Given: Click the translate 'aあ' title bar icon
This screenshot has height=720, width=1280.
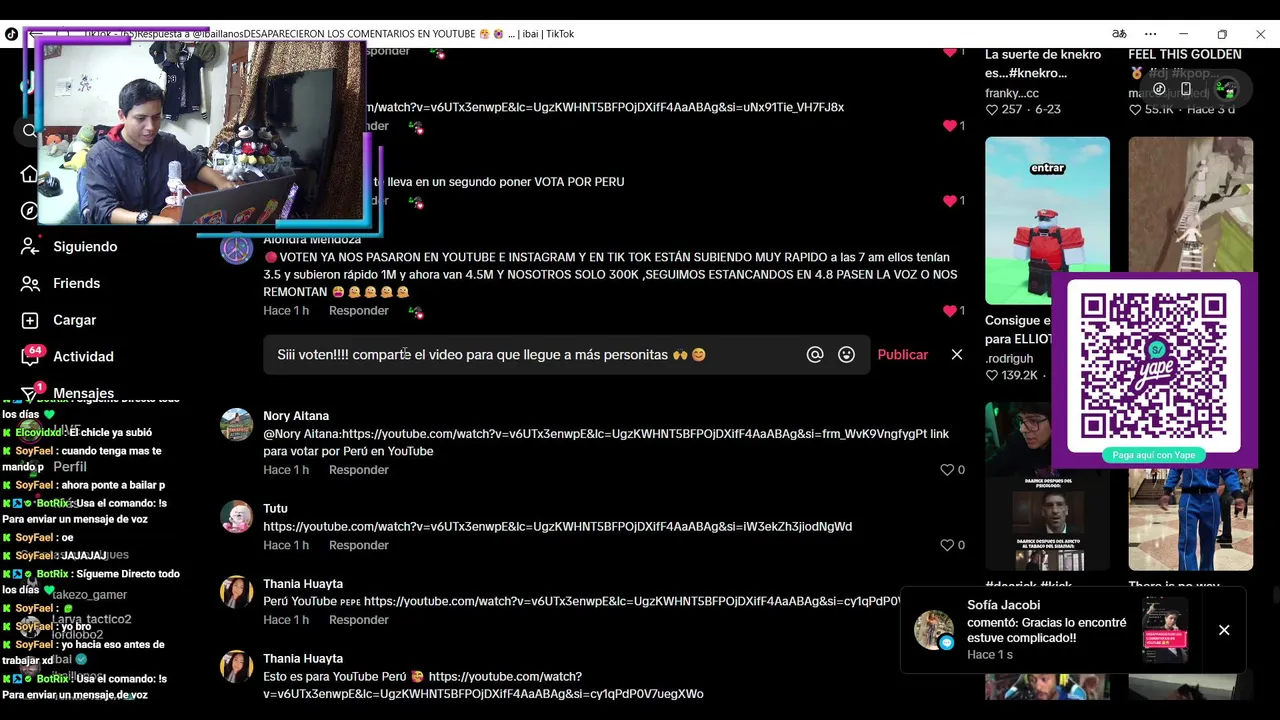Looking at the screenshot, I should 1119,34.
